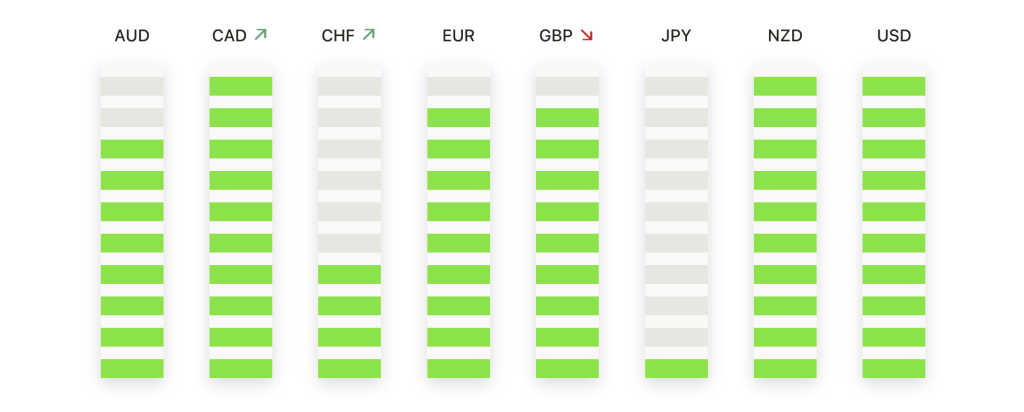Pick the JPY currency label
The width and height of the screenshot is (1024, 412).
(x=676, y=36)
